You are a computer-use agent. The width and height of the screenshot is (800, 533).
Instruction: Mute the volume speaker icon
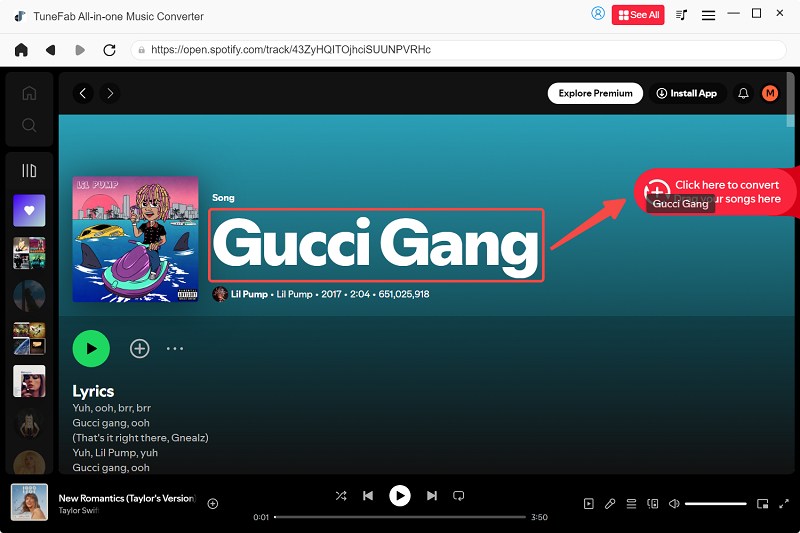point(674,504)
